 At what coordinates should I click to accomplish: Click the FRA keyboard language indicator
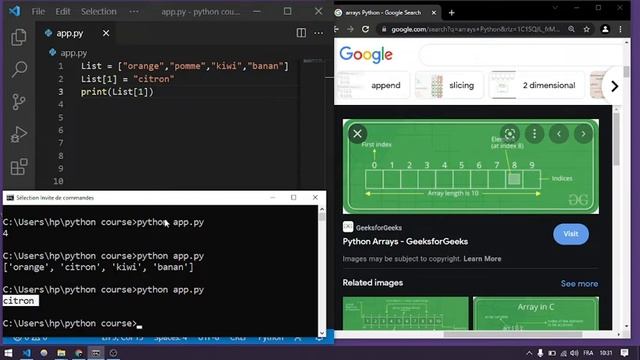[588, 353]
